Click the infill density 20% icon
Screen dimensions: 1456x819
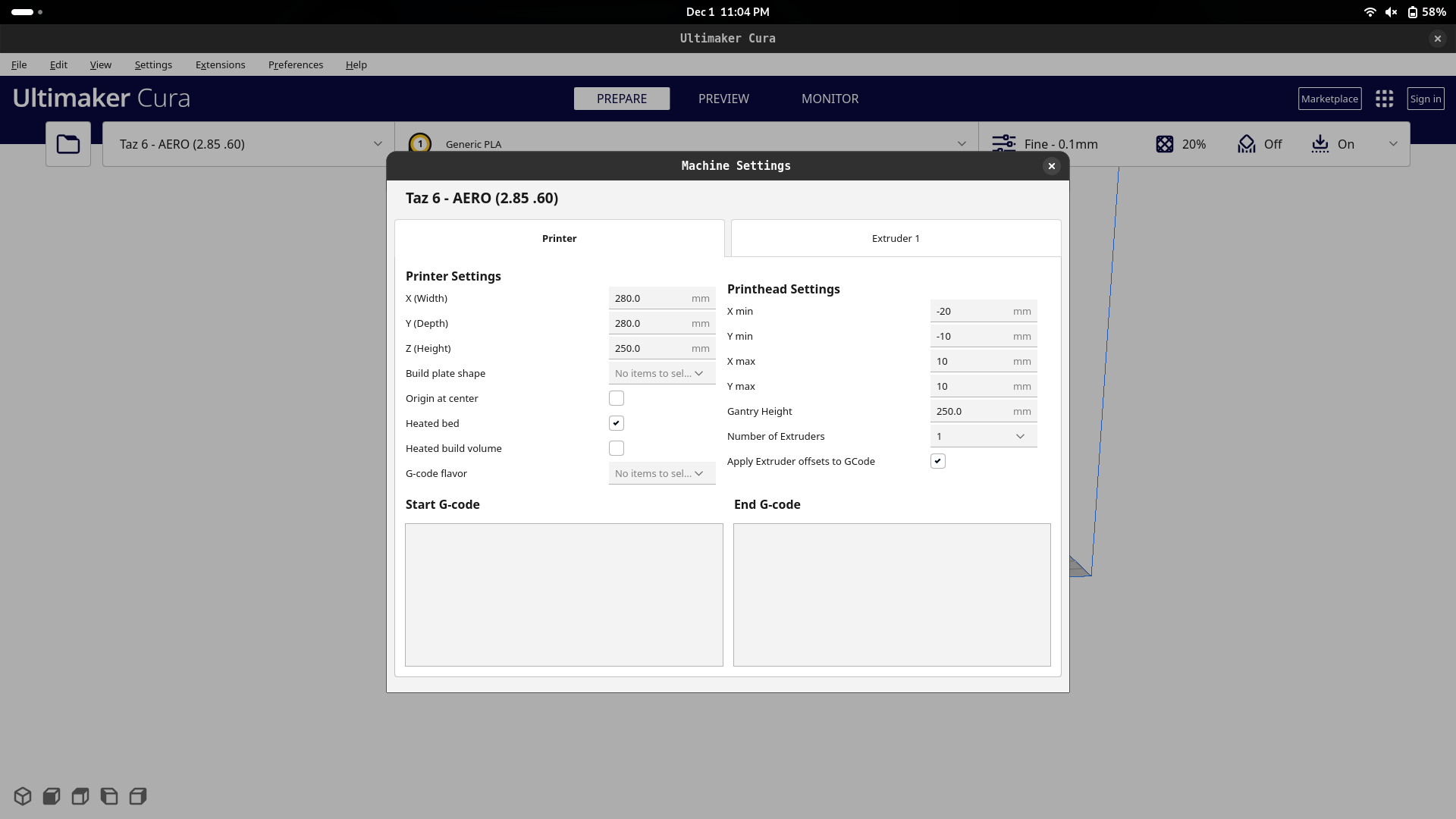1165,144
